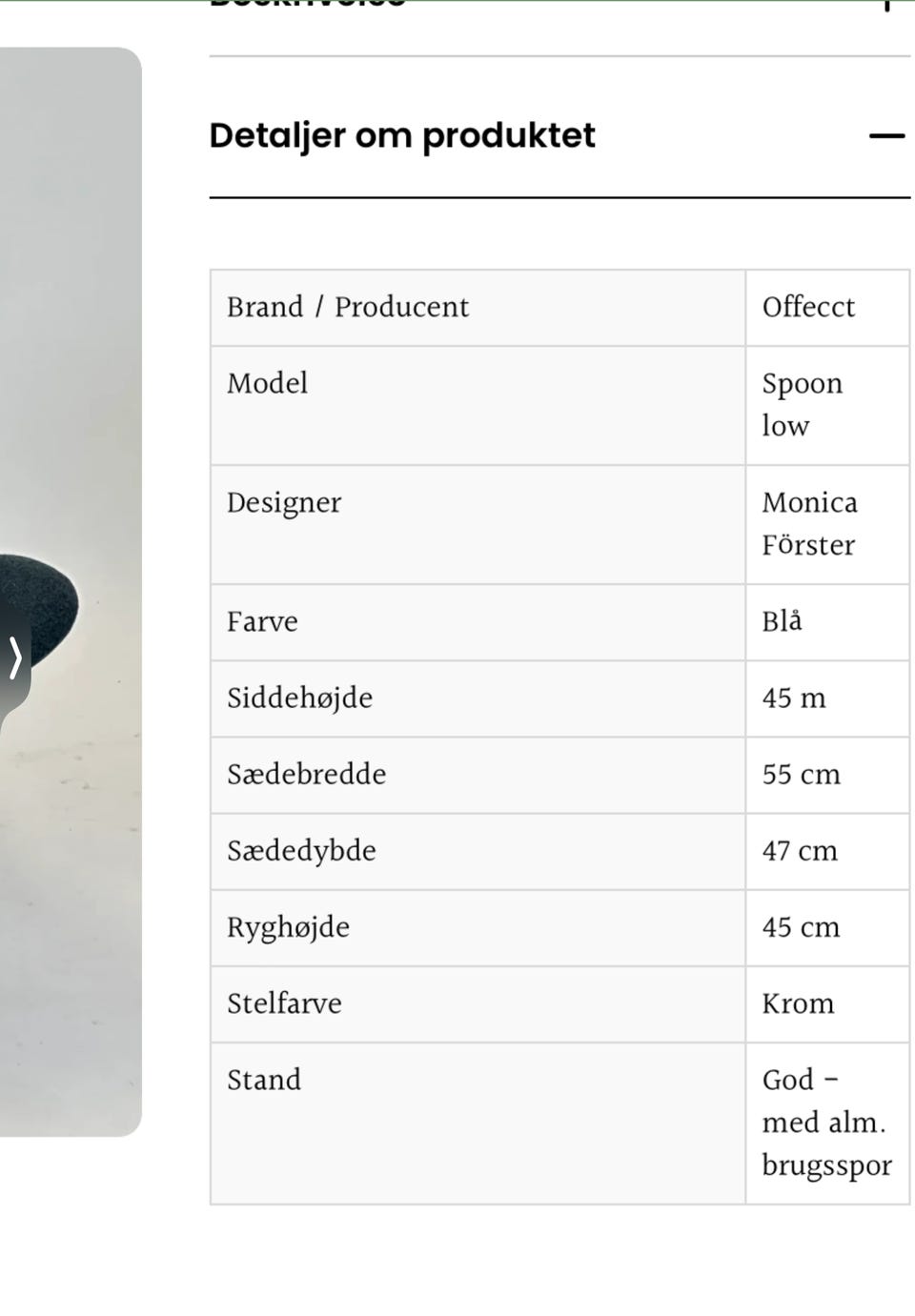Screen dimensions: 915x1316
Task: Select the Detaljer om produktet section header
Action: 402,135
